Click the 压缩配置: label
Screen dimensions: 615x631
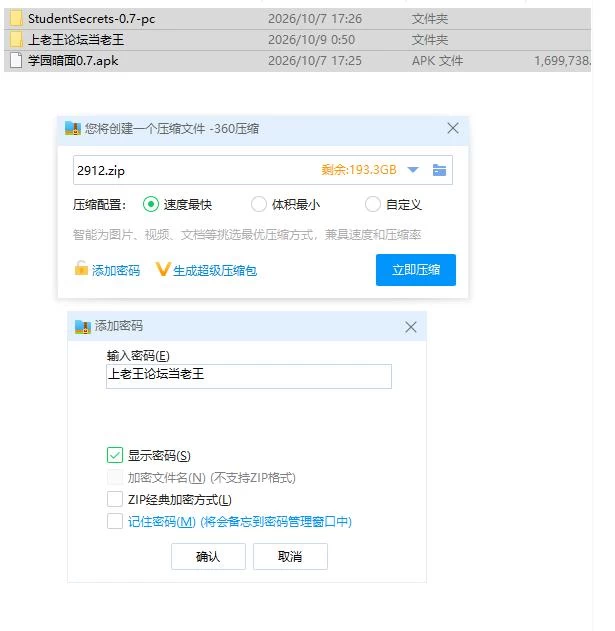[x=99, y=205]
